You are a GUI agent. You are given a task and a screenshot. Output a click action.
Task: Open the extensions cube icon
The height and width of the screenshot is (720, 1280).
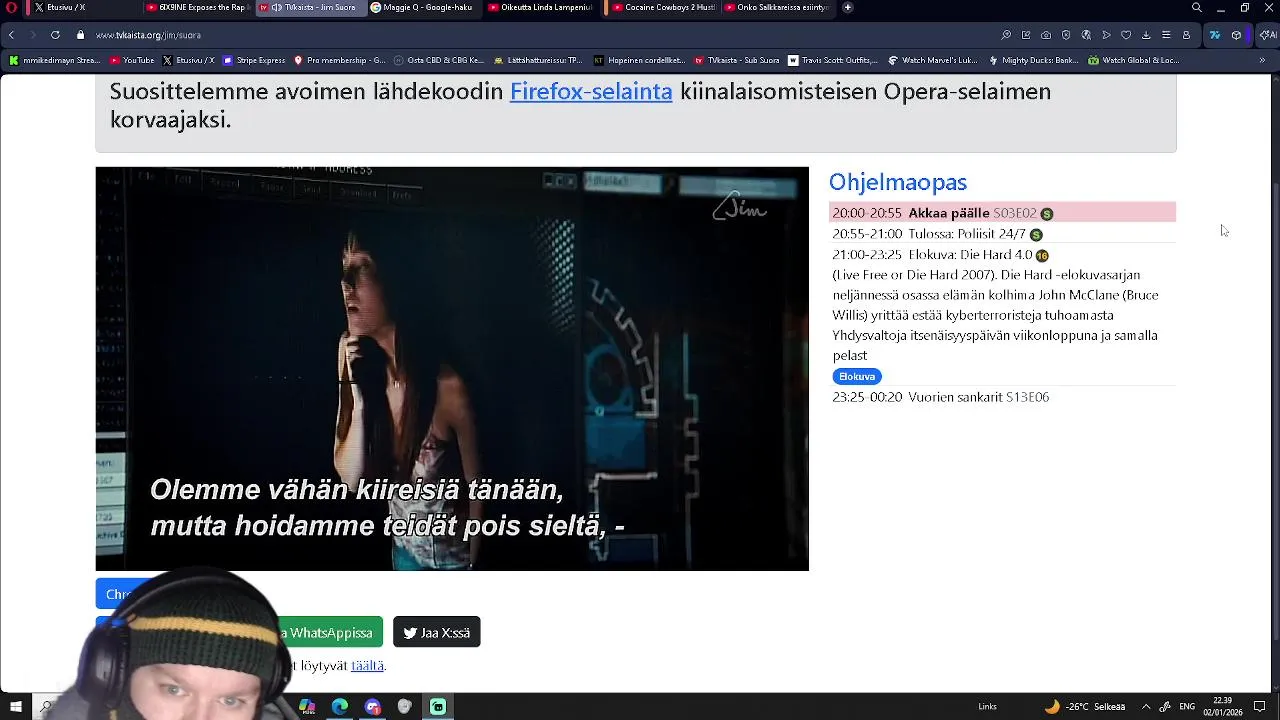click(1237, 35)
